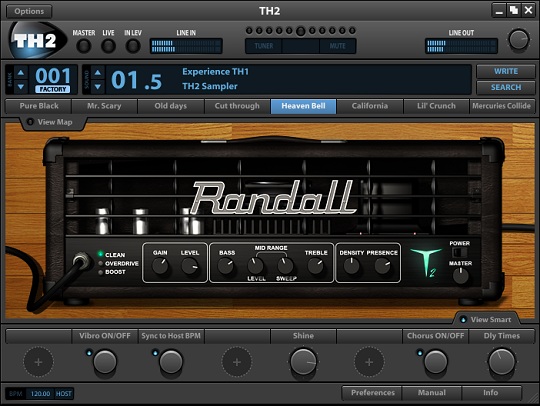Adjust the LINE OUT volume knob
Screen dimensions: 540x406
pyautogui.click(x=518, y=39)
